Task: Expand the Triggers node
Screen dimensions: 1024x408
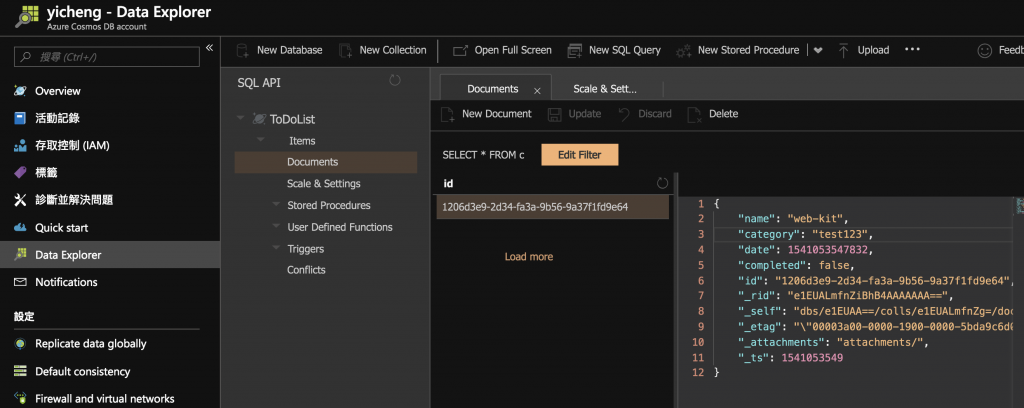Action: (x=276, y=248)
